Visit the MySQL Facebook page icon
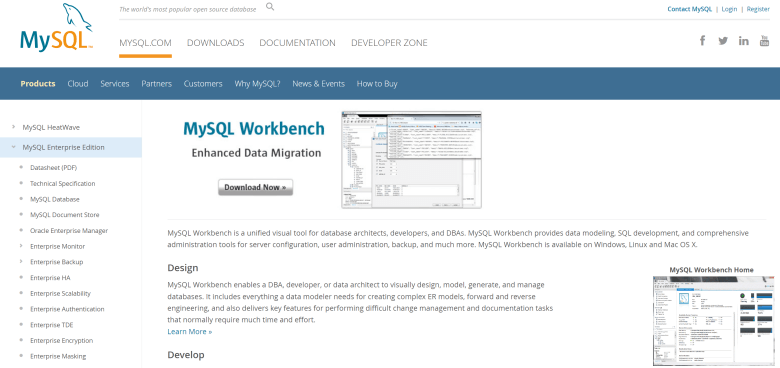The image size is (780, 368). tap(702, 41)
